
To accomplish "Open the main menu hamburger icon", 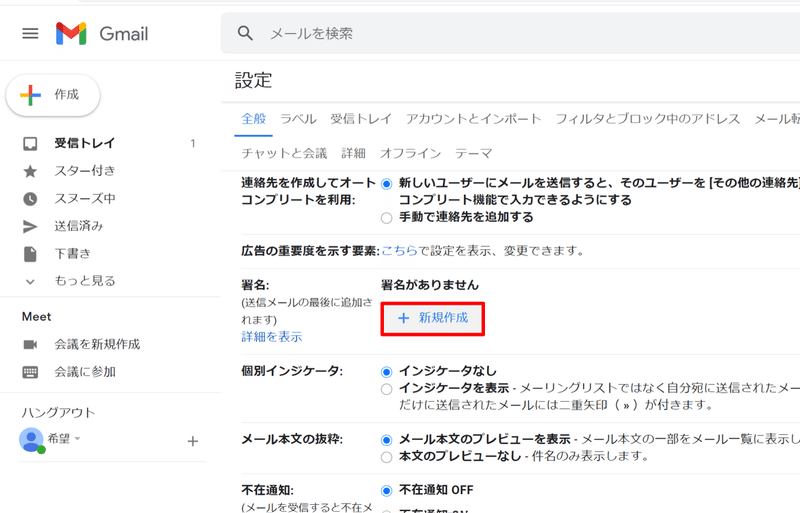I will click(30, 34).
